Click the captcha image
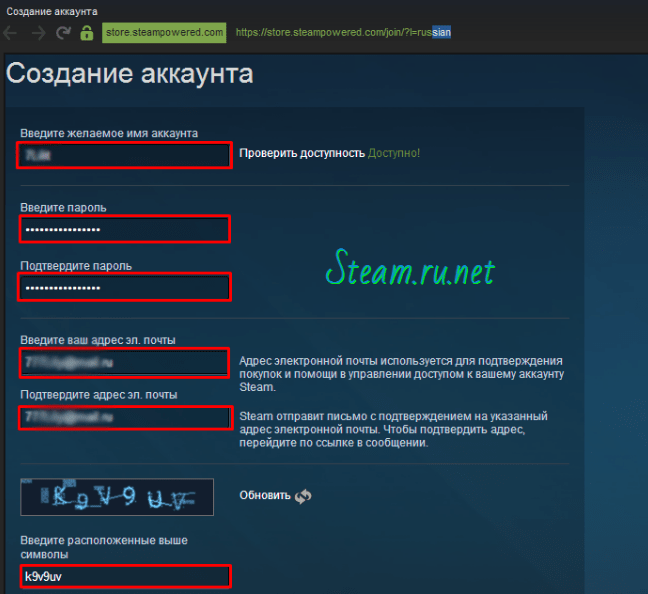Viewport: 648px width, 594px height. pyautogui.click(x=117, y=497)
